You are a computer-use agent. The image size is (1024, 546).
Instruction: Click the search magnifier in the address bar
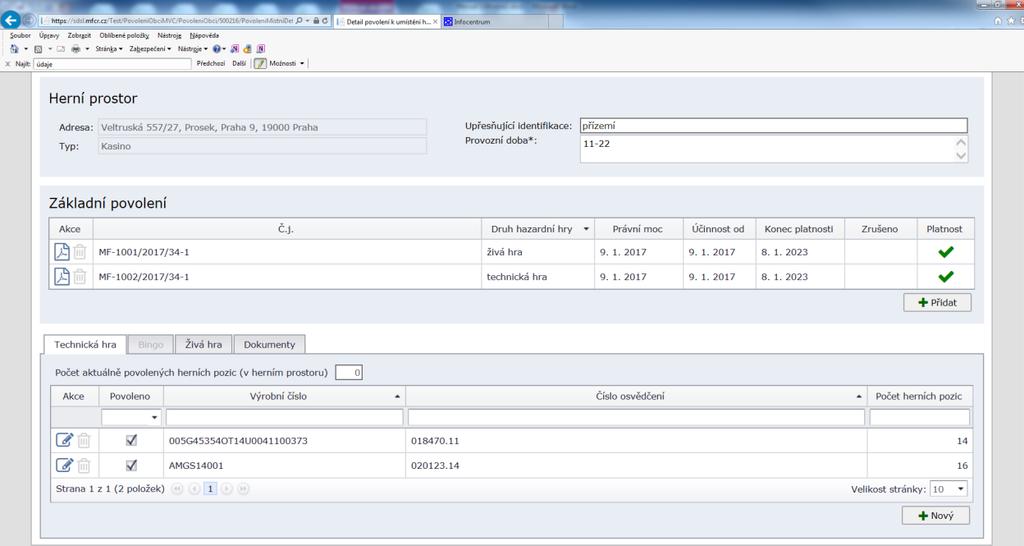[x=299, y=21]
